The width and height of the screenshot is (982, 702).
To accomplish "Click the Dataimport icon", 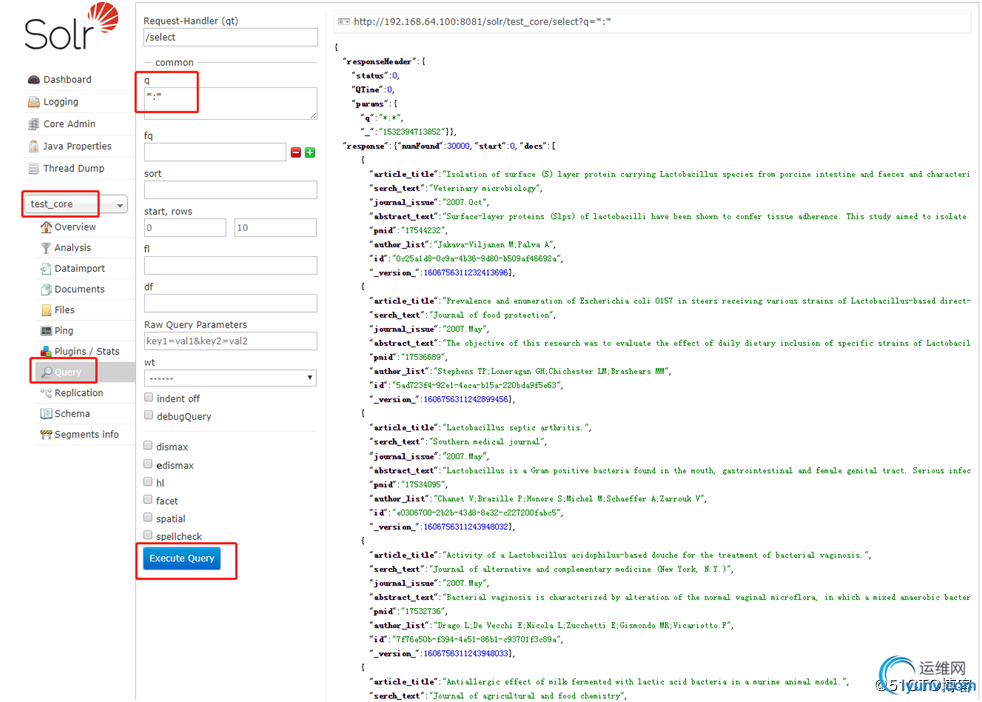I will 46,269.
